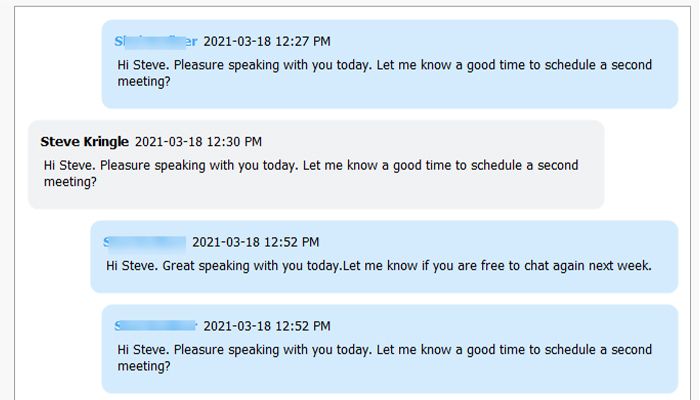Click blurred sender name in the bottom bubble
Viewport: 700px width, 400px height.
(156, 326)
